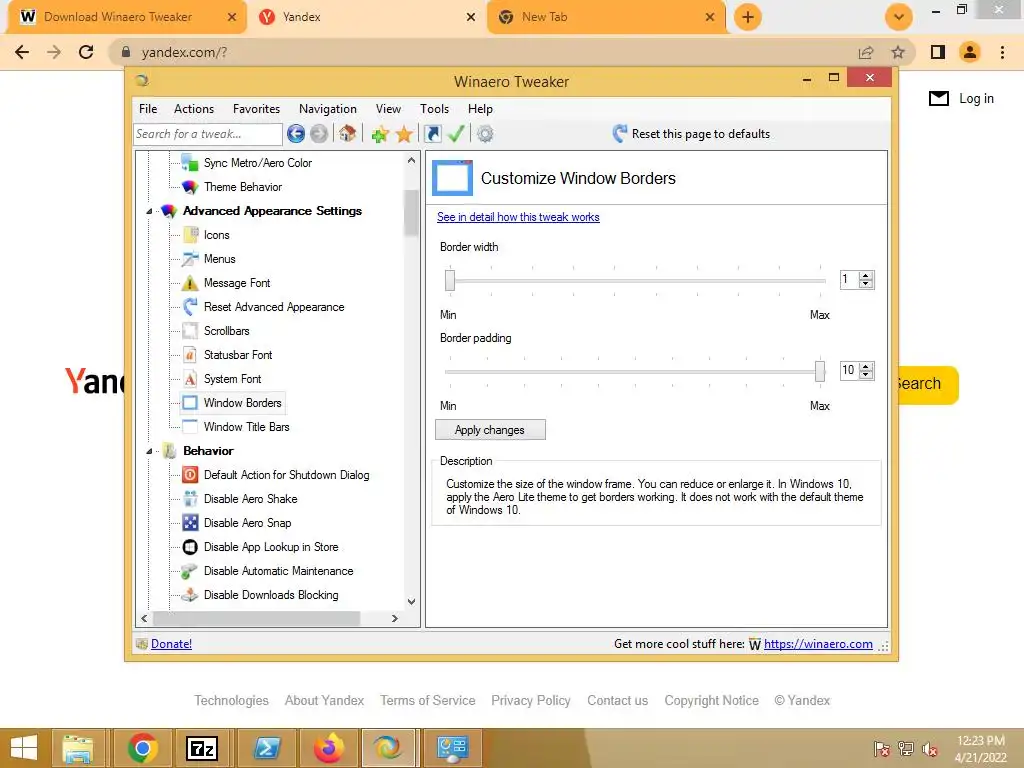Click Log in on Yandex page
Image resolution: width=1024 pixels, height=768 pixels.
click(976, 99)
